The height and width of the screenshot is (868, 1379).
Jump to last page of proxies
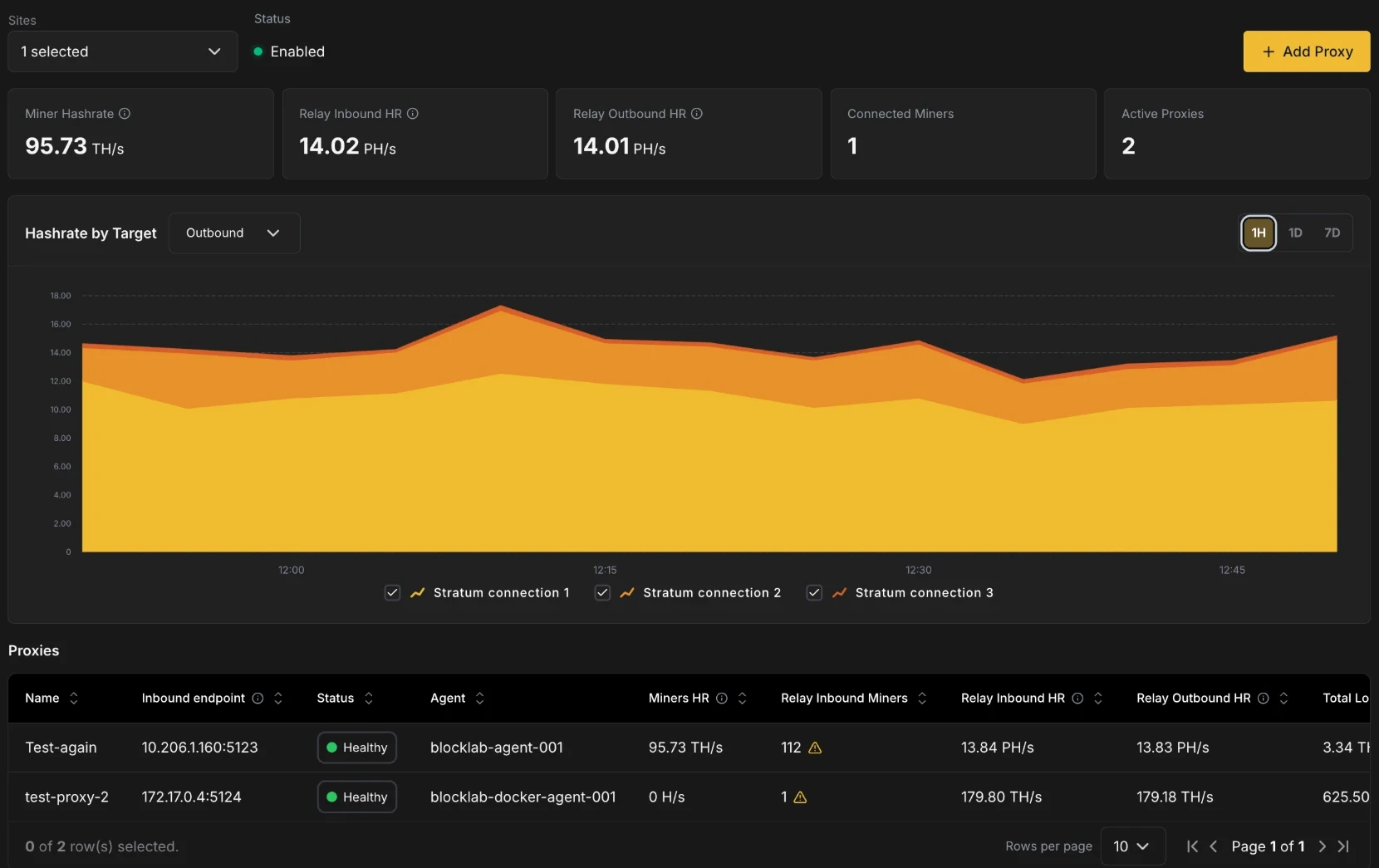click(x=1343, y=846)
